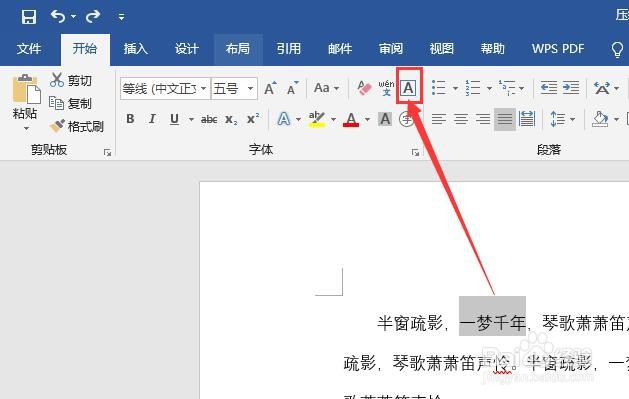Switch to the 布局 tab
629x399 pixels.
click(238, 49)
